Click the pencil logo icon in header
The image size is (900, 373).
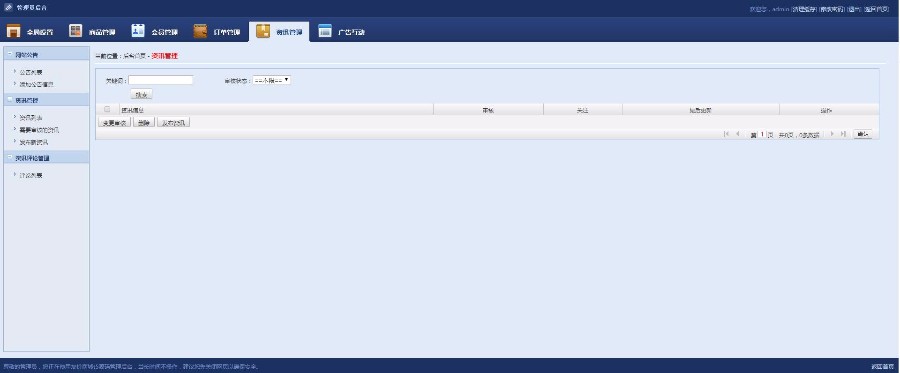(x=8, y=7)
